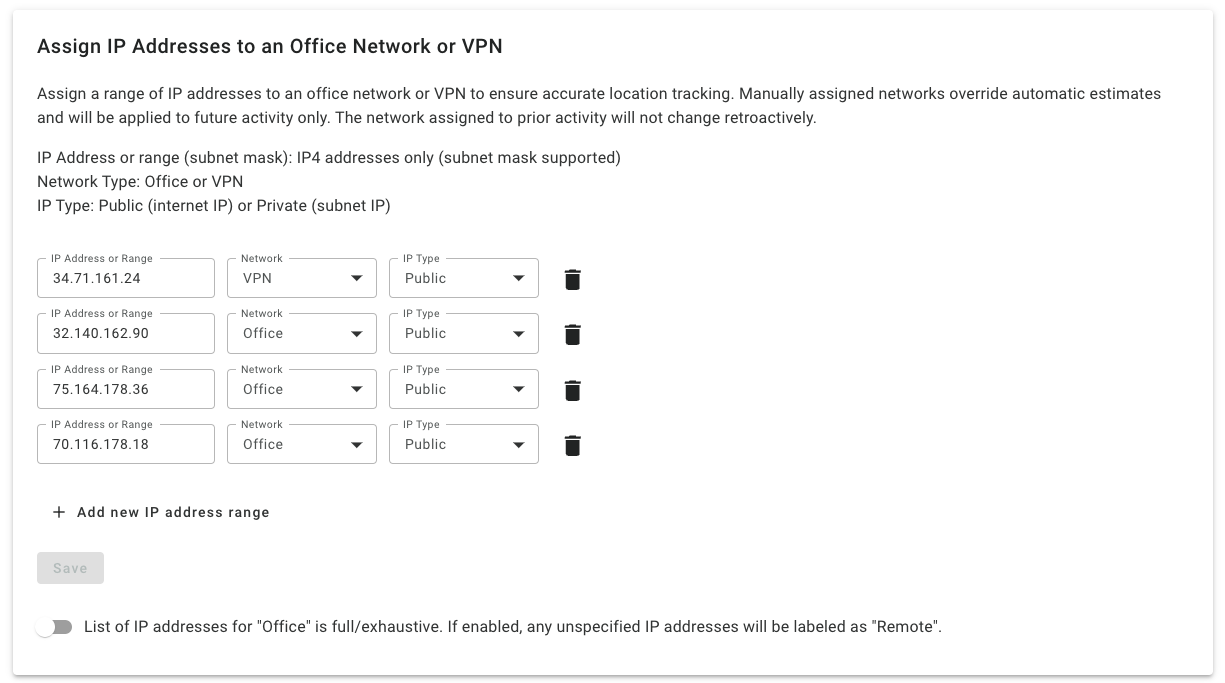Edit the 34.71.161.24 address field
The image size is (1225, 683).
tap(126, 278)
